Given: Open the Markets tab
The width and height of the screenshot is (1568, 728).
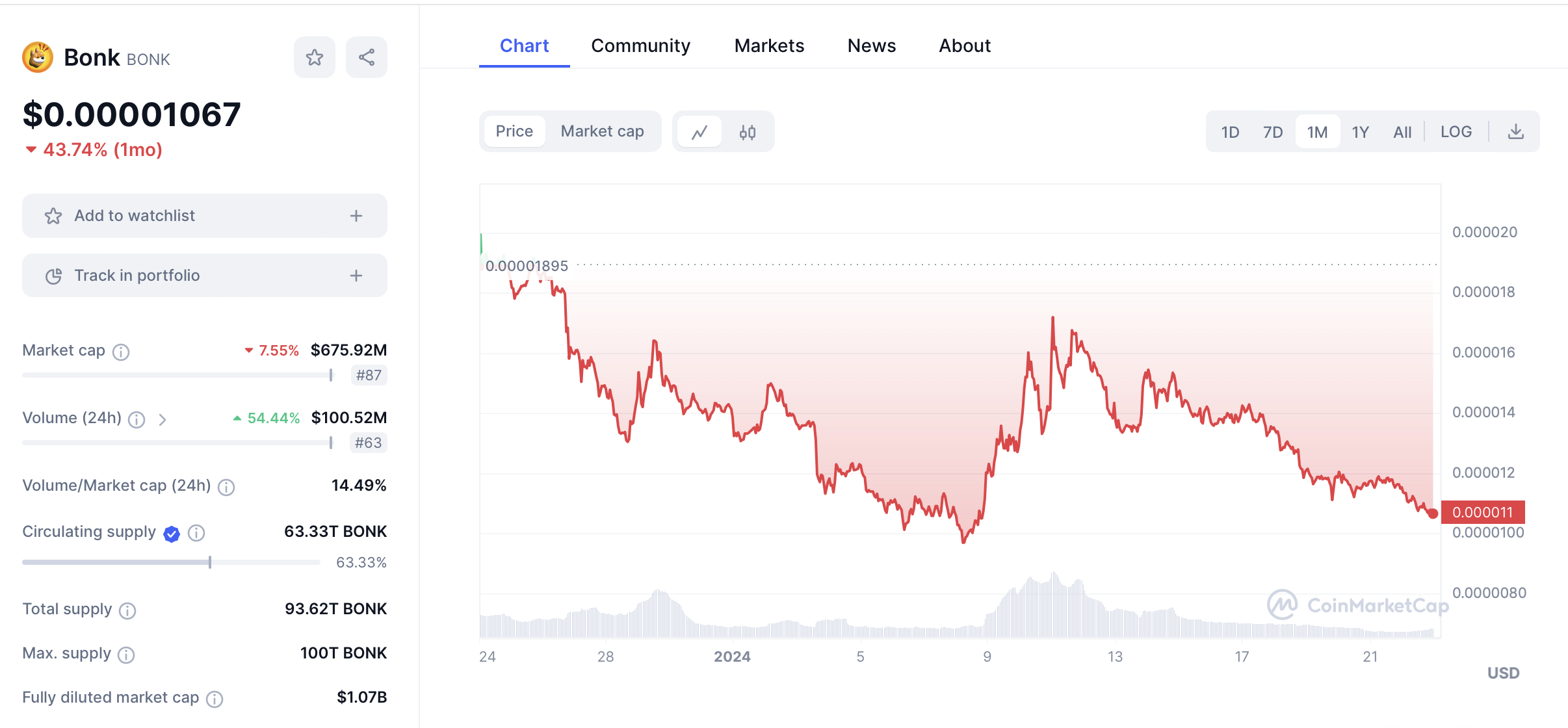Looking at the screenshot, I should pyautogui.click(x=769, y=45).
